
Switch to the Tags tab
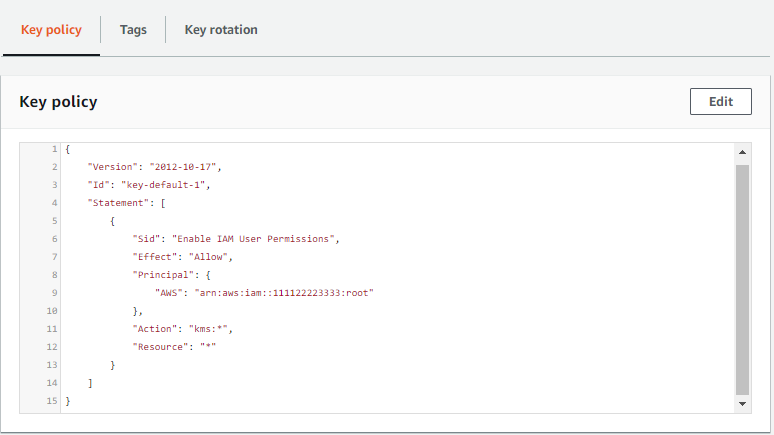point(133,30)
